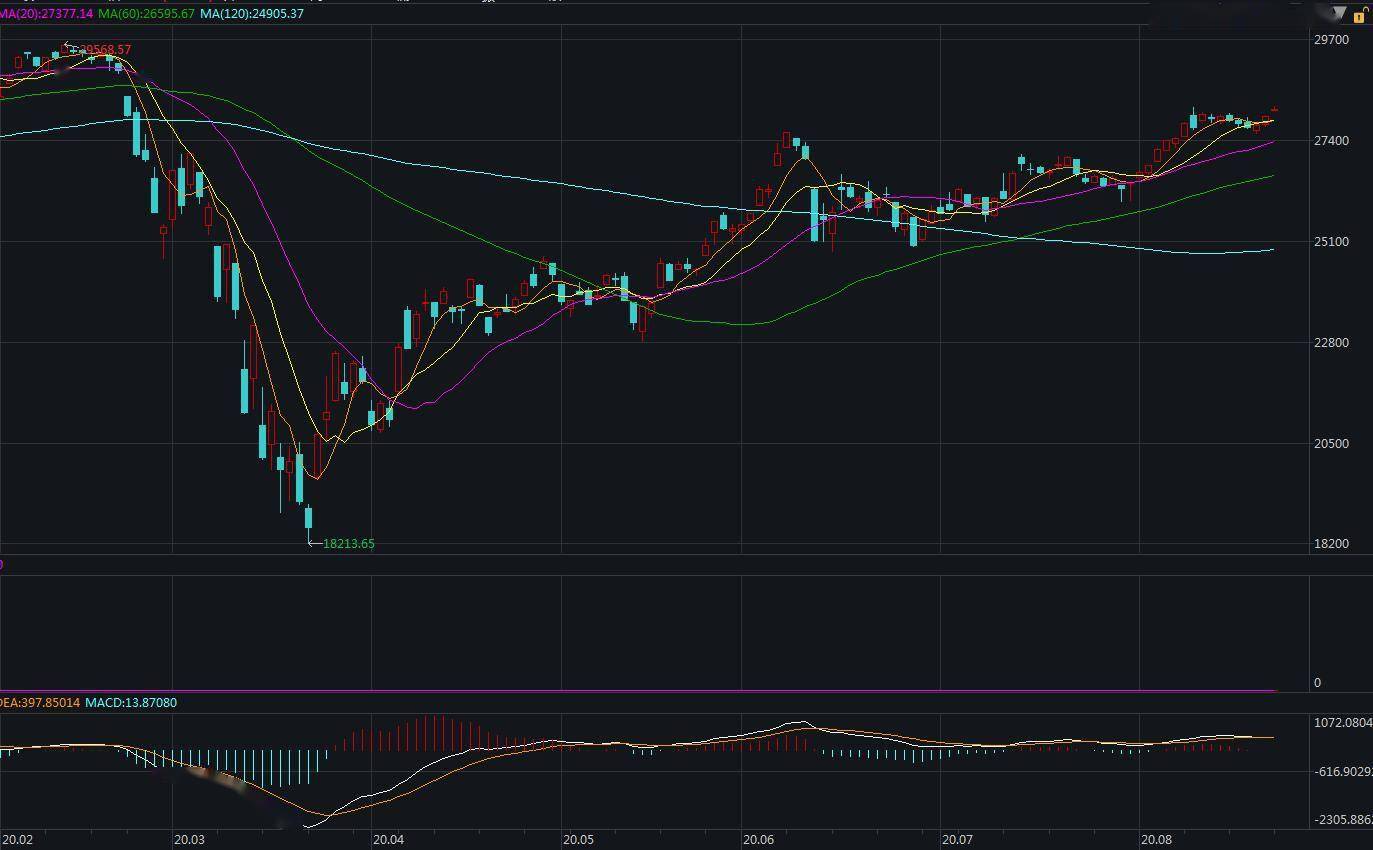Select the 20.08 date on time axis
Viewport: 1373px width, 850px height.
(x=1156, y=840)
